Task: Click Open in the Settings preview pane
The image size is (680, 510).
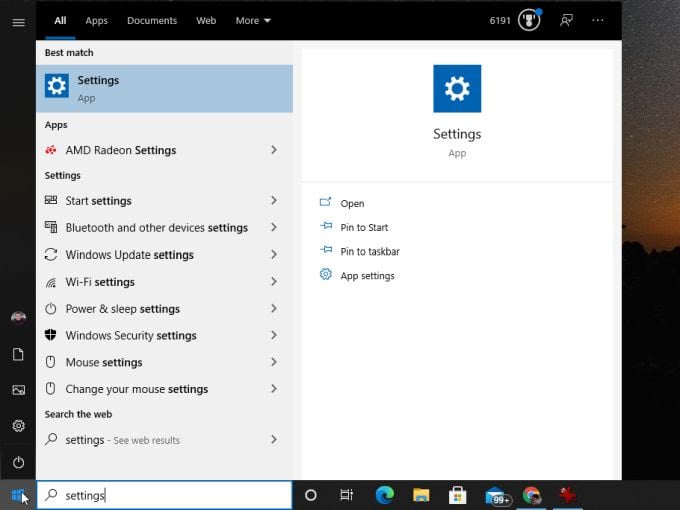Action: (352, 203)
